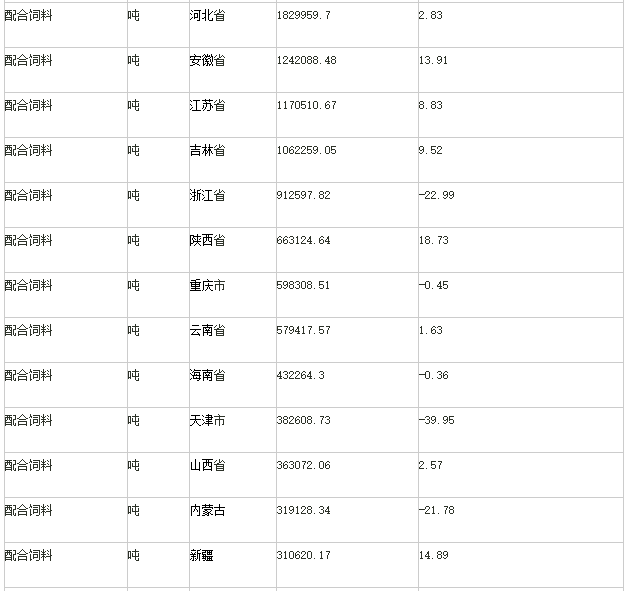
Task: Click the 浙江省 province cell
Action: [207, 196]
